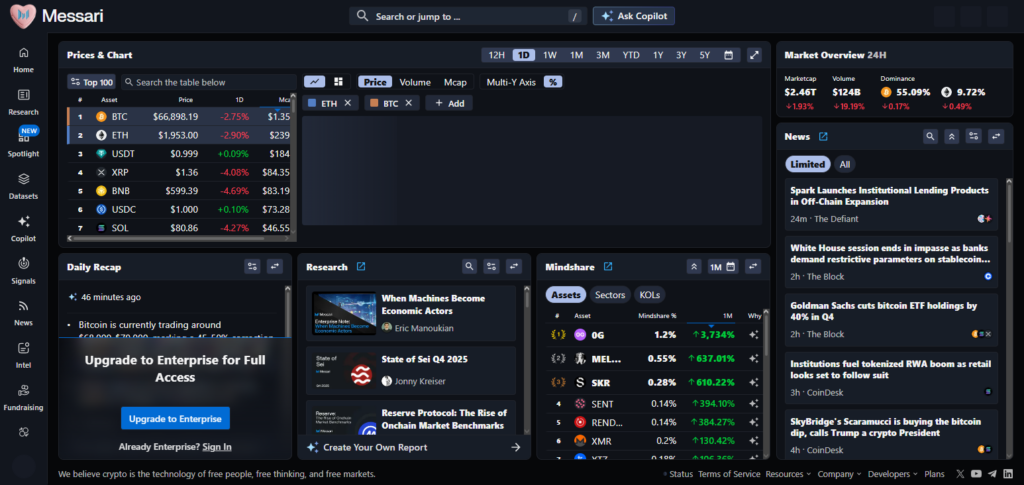Open the calendar date picker in Prices & Chart
The height and width of the screenshot is (485, 1024).
[728, 55]
